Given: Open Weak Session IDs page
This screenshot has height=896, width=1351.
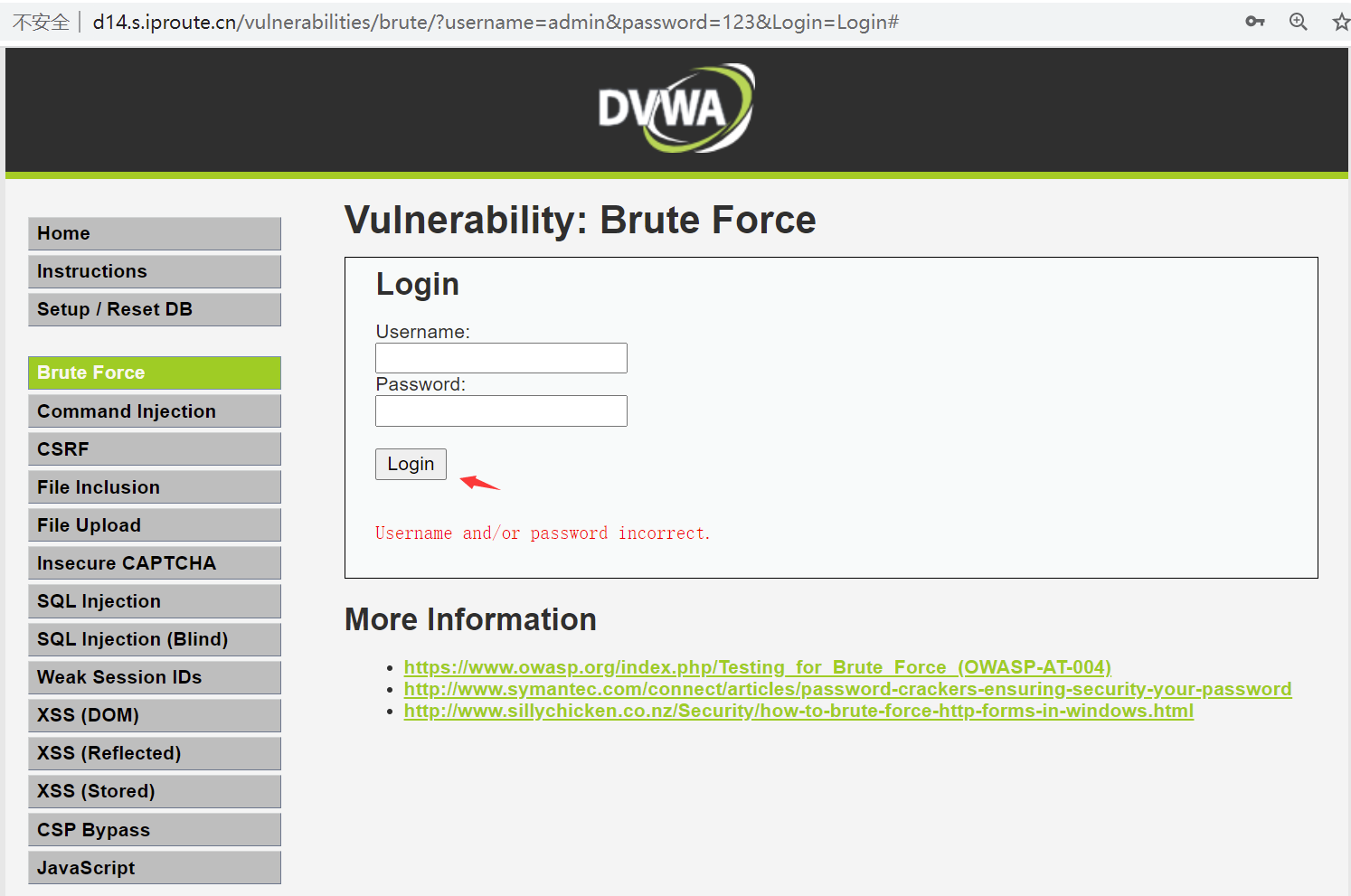Looking at the screenshot, I should (x=155, y=677).
